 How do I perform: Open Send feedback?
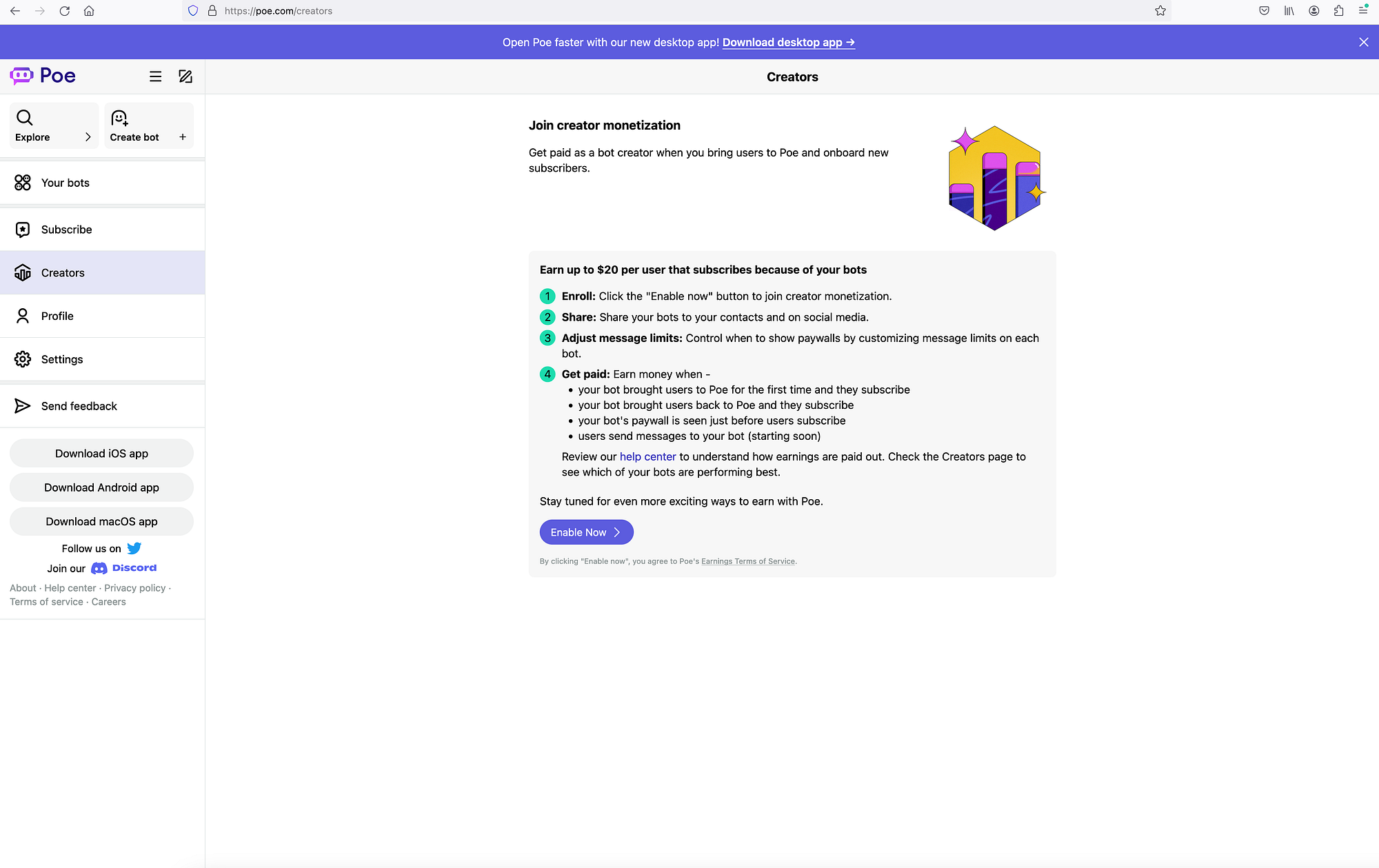coord(103,406)
